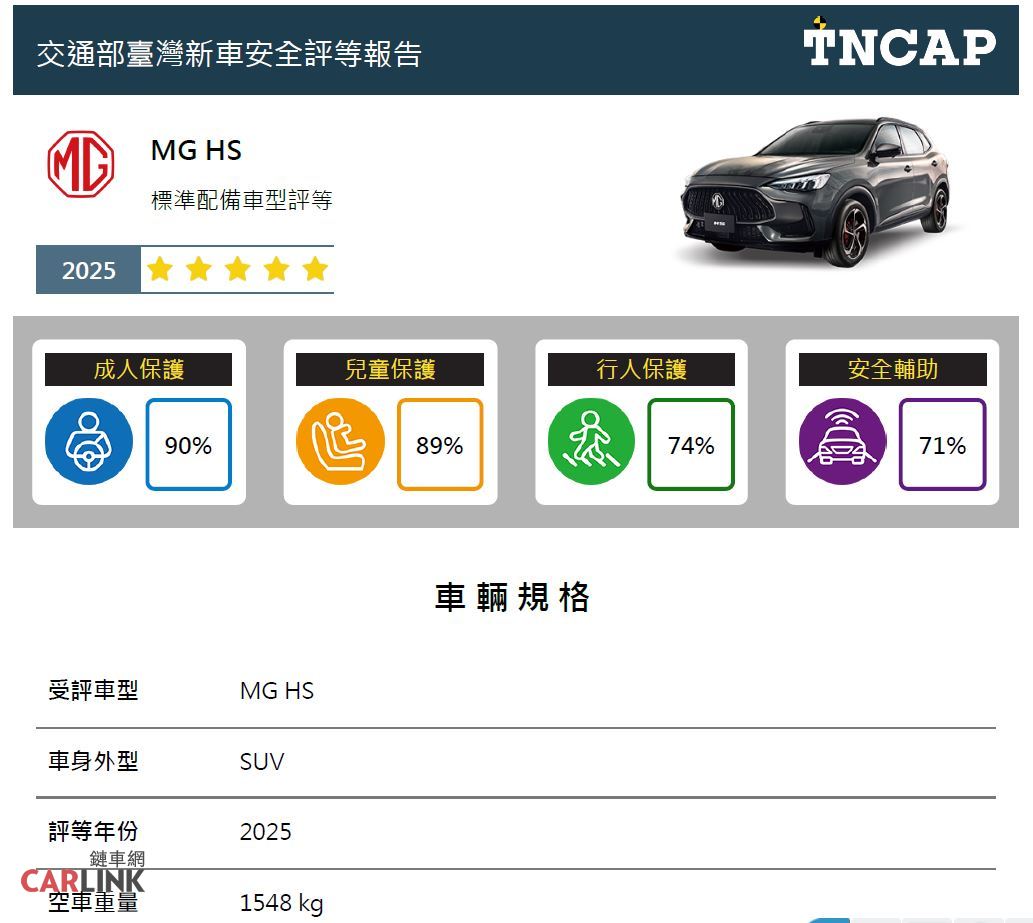The width and height of the screenshot is (1033, 923).
Task: Select the 兒童保護 category label
Action: (390, 369)
